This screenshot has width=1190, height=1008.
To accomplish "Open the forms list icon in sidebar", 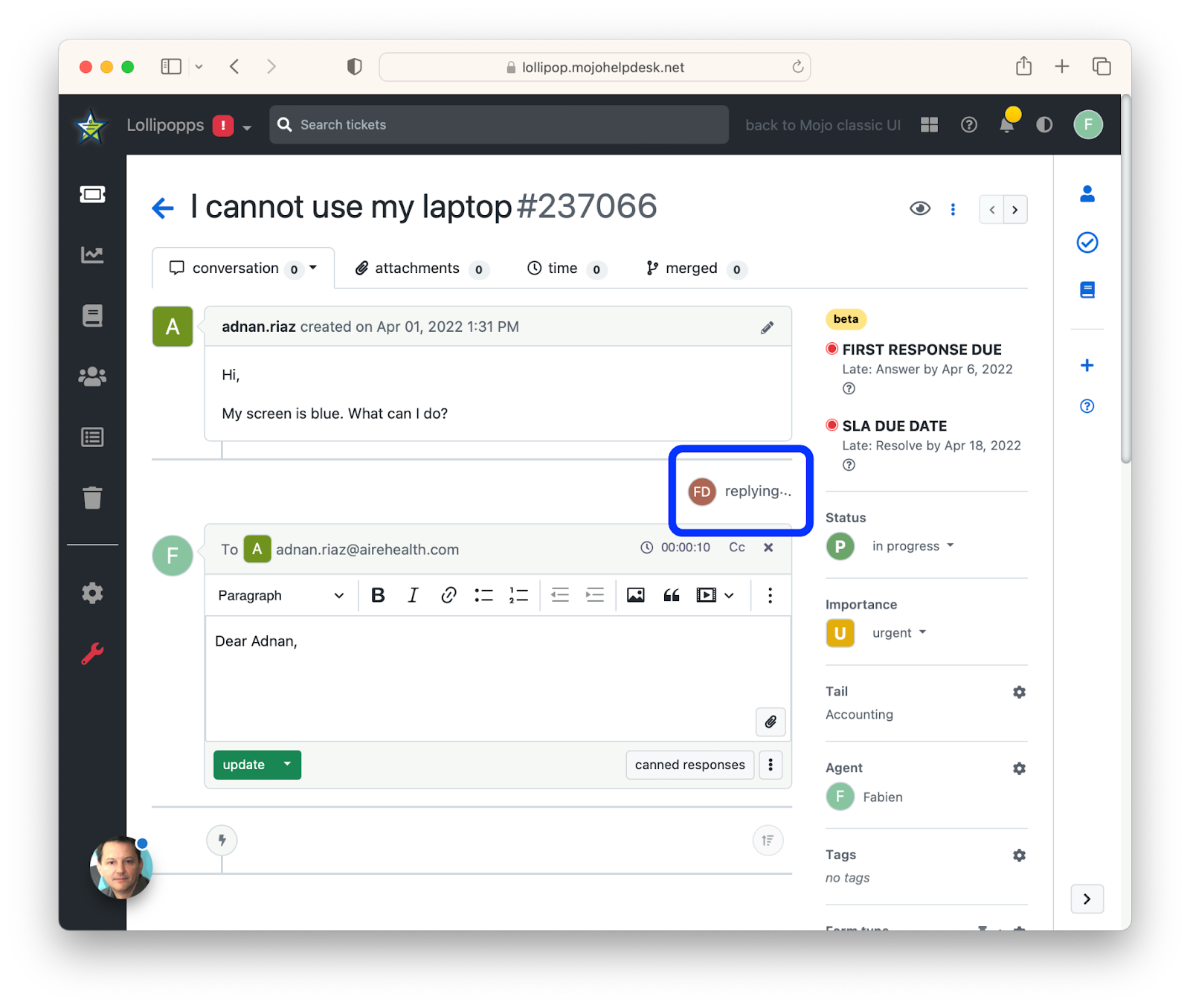I will [x=92, y=437].
